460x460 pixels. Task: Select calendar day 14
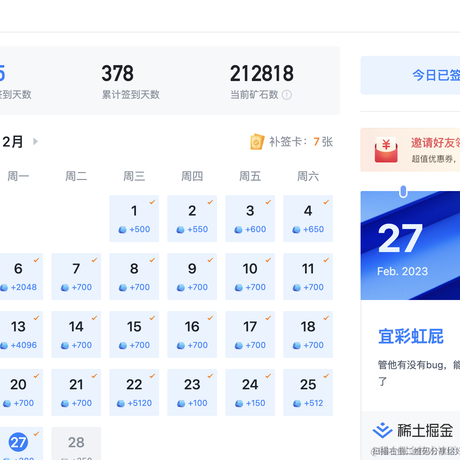(76, 334)
